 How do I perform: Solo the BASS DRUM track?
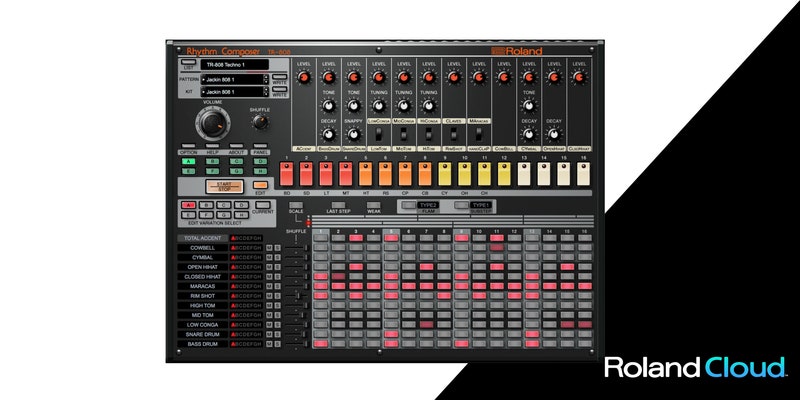click(x=275, y=343)
